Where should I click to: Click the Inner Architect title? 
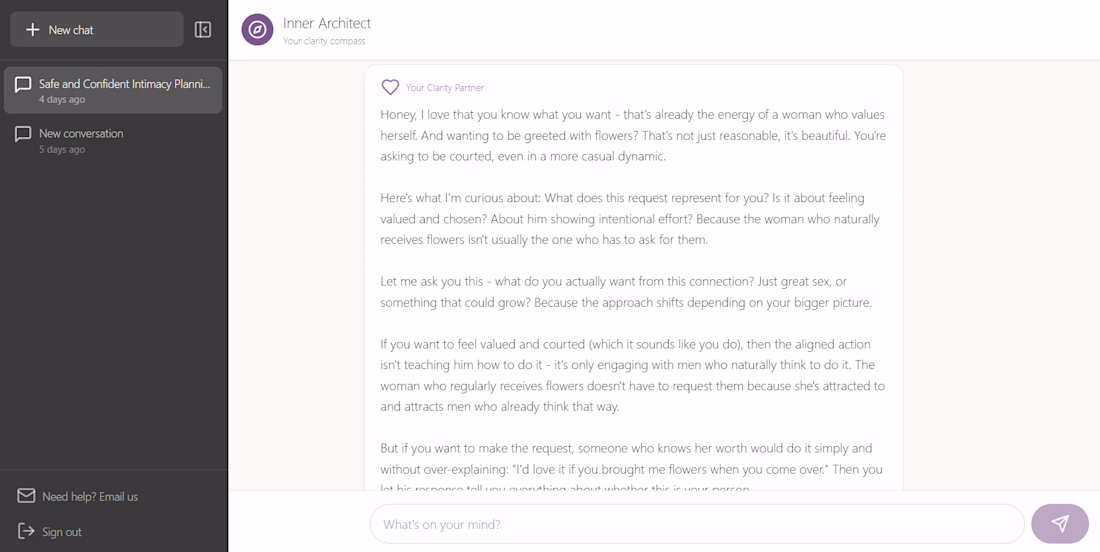[x=327, y=23]
